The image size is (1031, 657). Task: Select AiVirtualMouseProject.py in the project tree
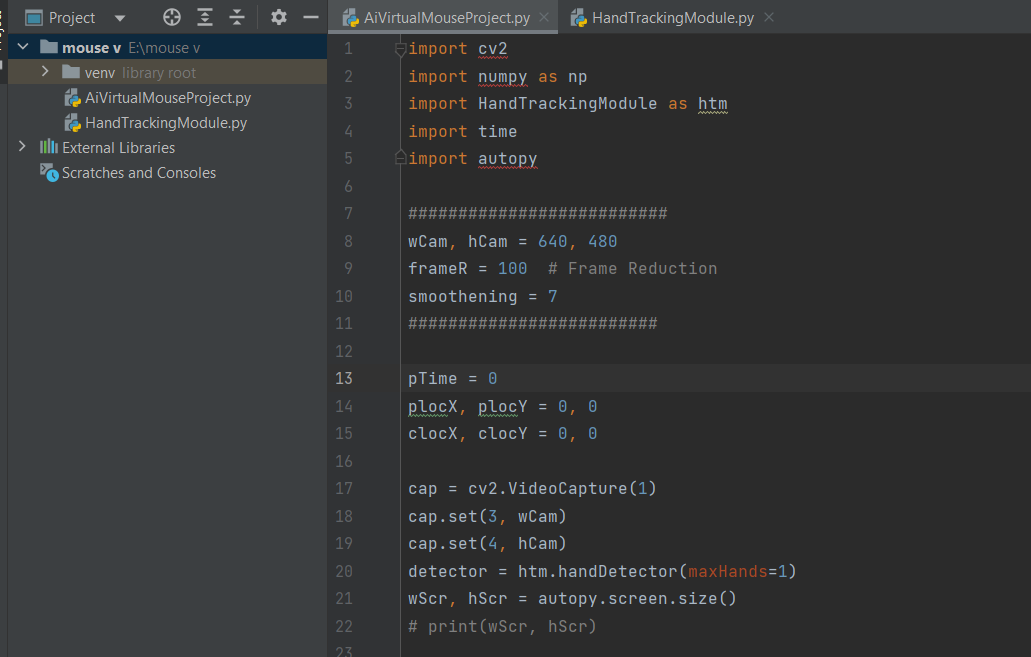tap(168, 98)
